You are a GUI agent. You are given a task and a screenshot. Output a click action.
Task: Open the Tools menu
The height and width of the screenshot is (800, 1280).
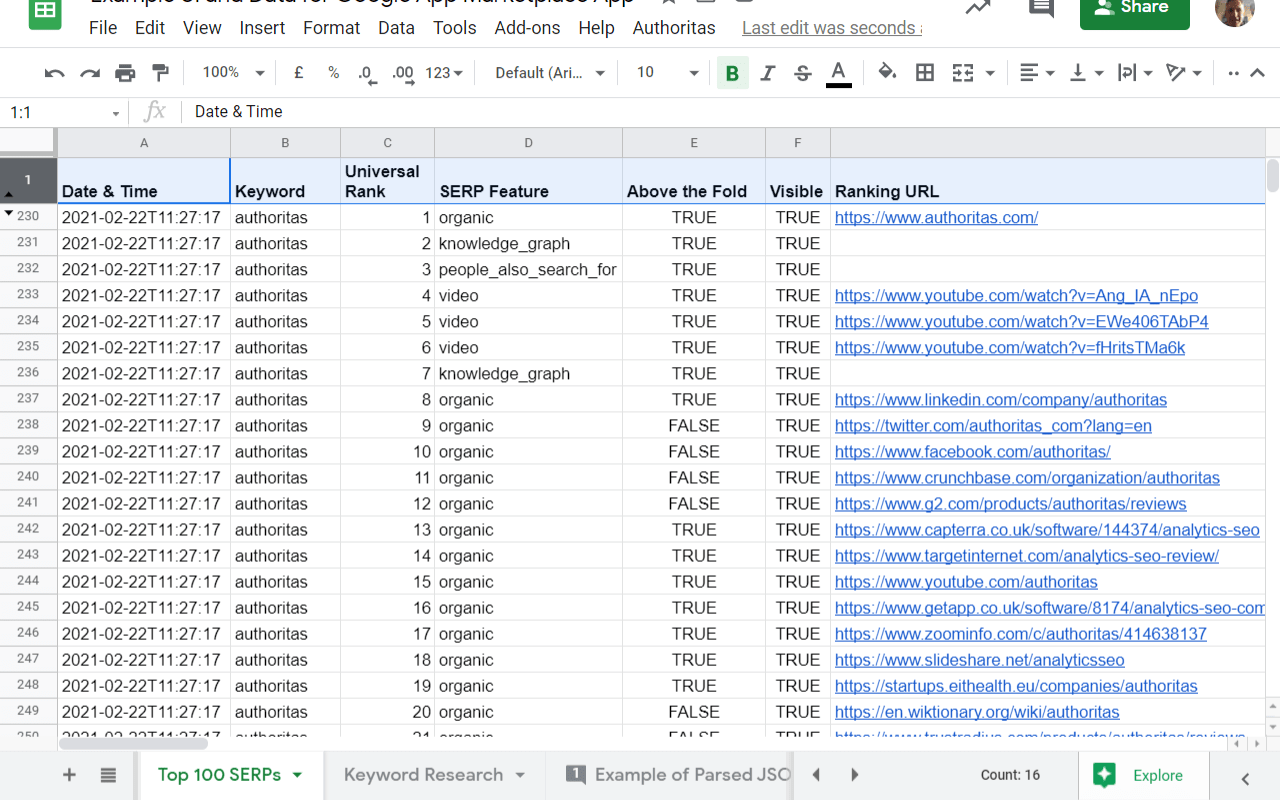[x=454, y=28]
